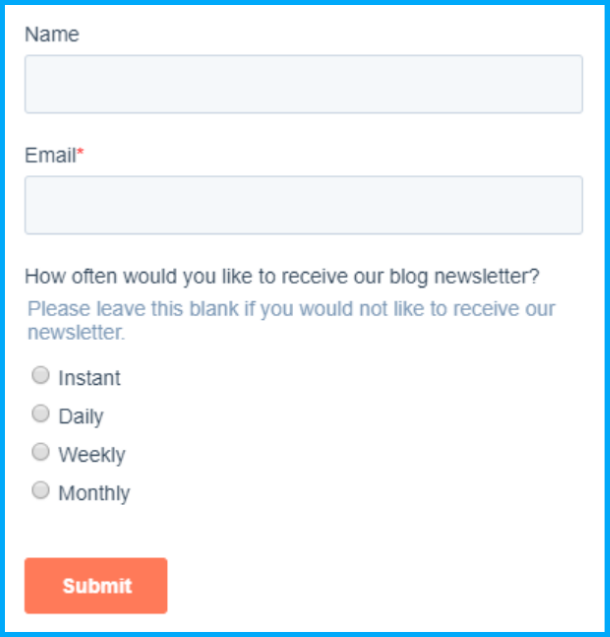610x637 pixels.
Task: Focus the Name text field
Action: [x=303, y=84]
